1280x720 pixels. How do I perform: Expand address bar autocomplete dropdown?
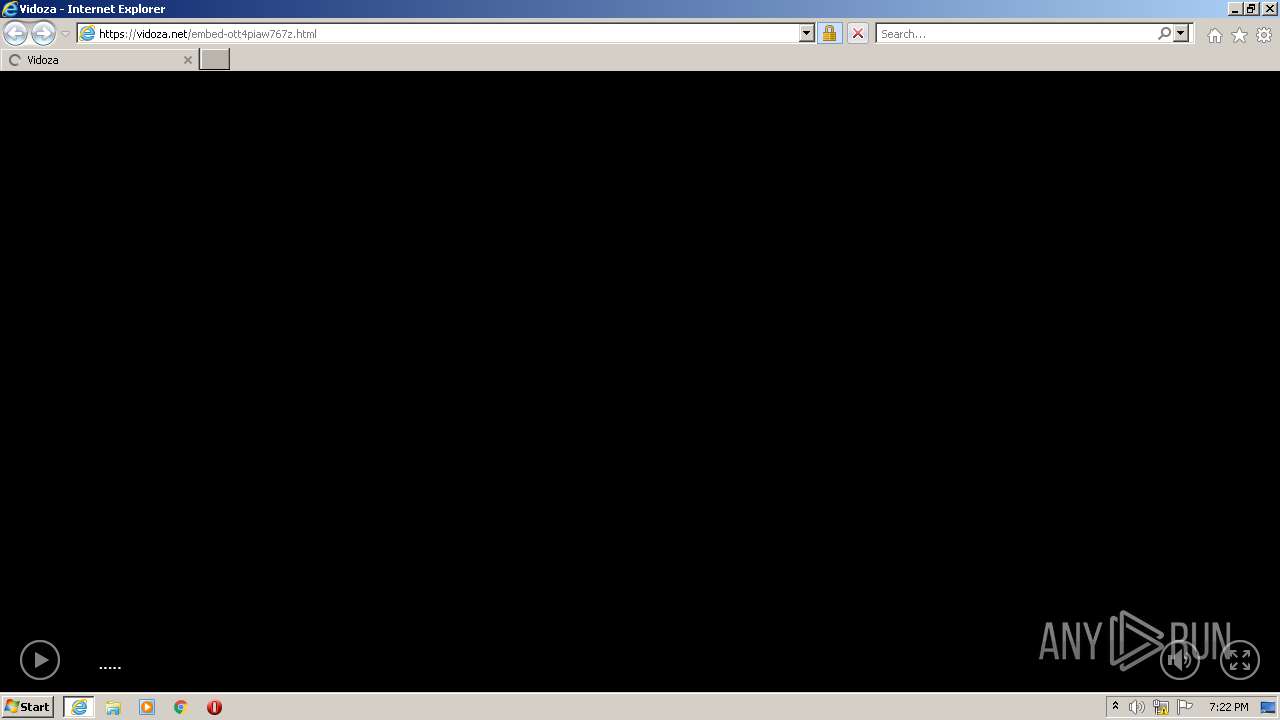coord(807,33)
